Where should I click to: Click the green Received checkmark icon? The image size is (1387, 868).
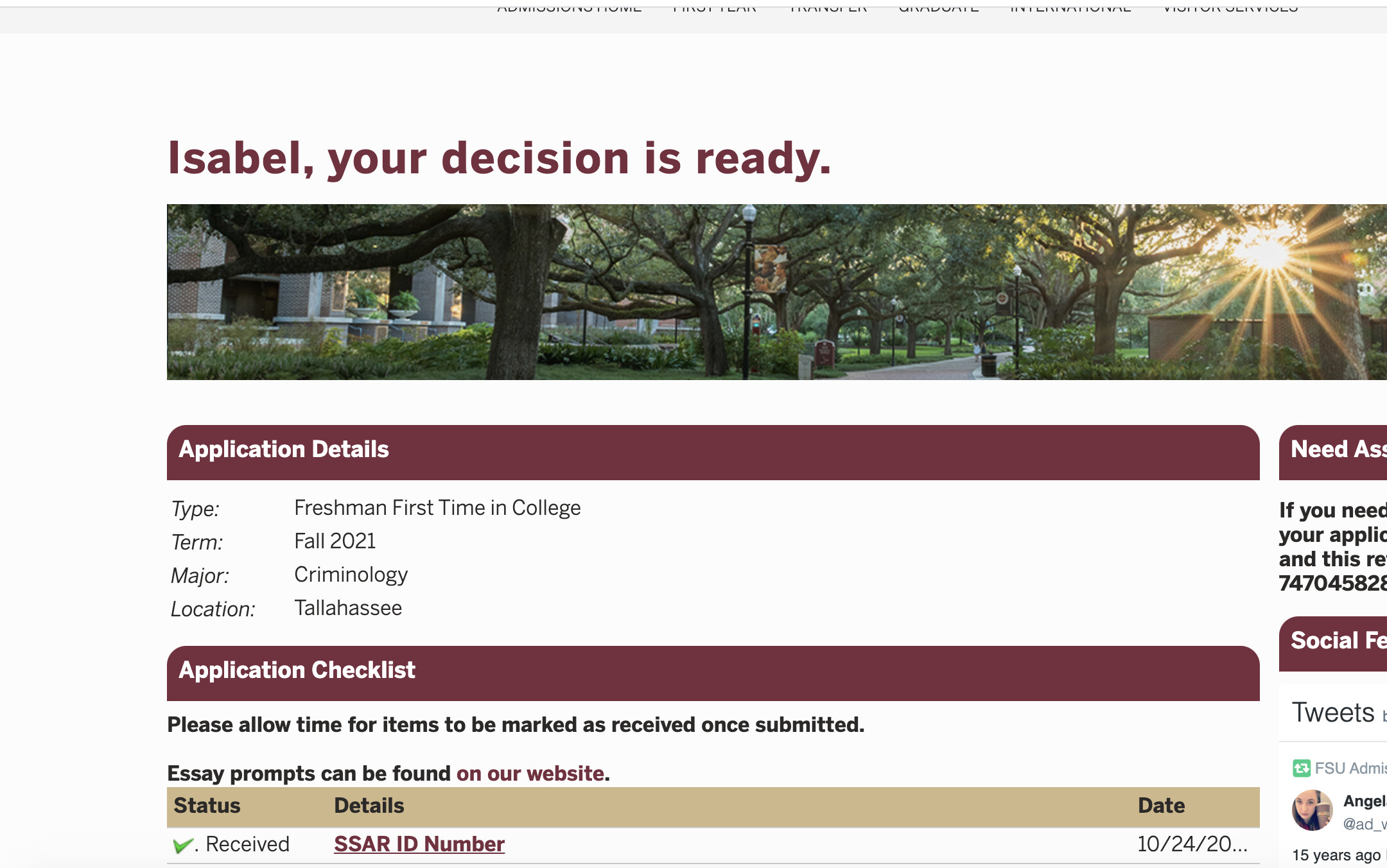point(183,845)
